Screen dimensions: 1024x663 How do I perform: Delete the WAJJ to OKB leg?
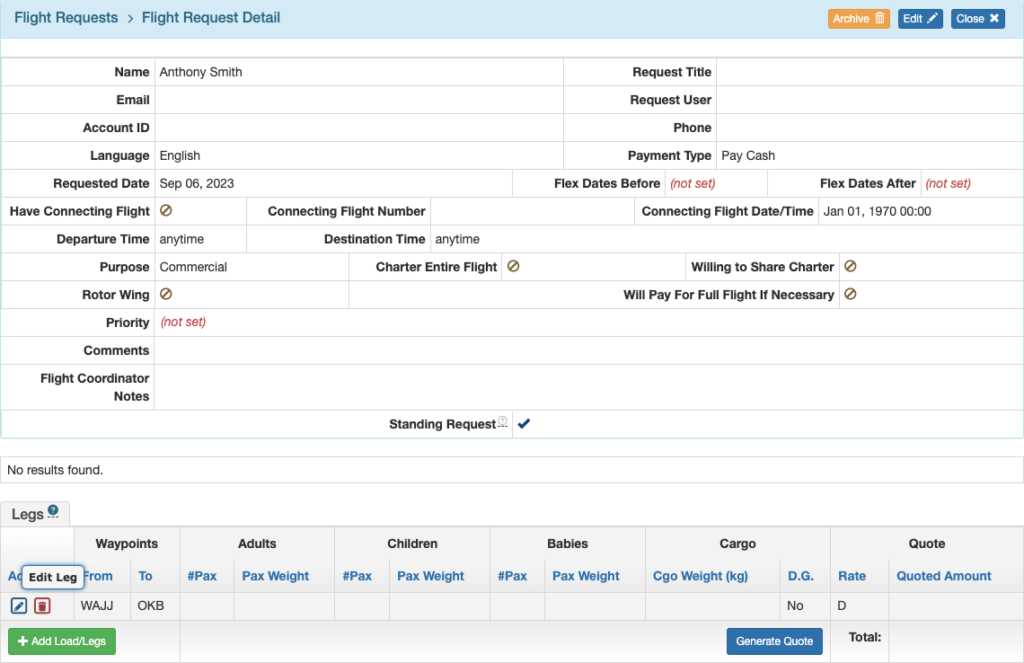click(x=41, y=605)
